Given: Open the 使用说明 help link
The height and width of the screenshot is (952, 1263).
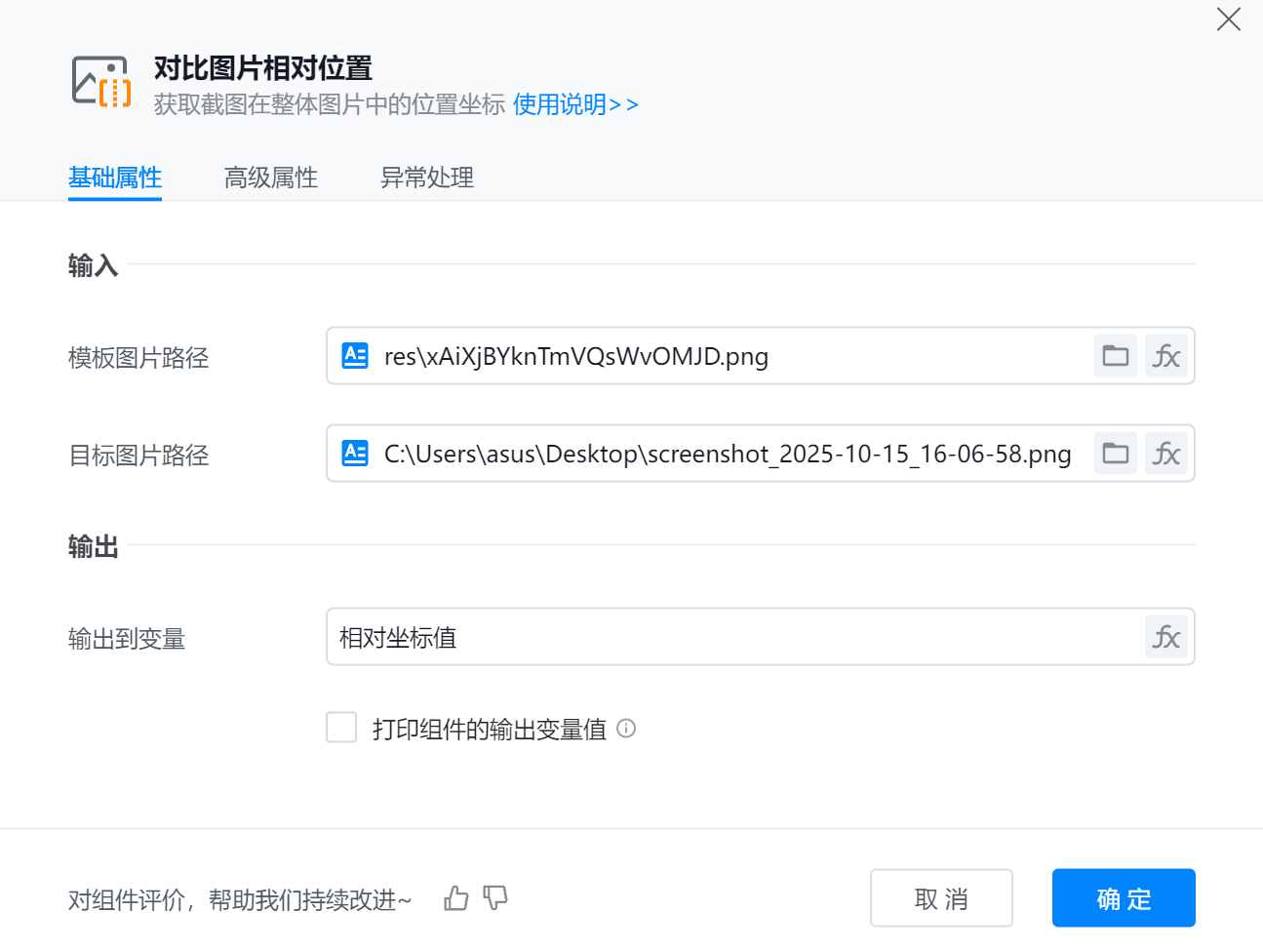Looking at the screenshot, I should click(575, 104).
